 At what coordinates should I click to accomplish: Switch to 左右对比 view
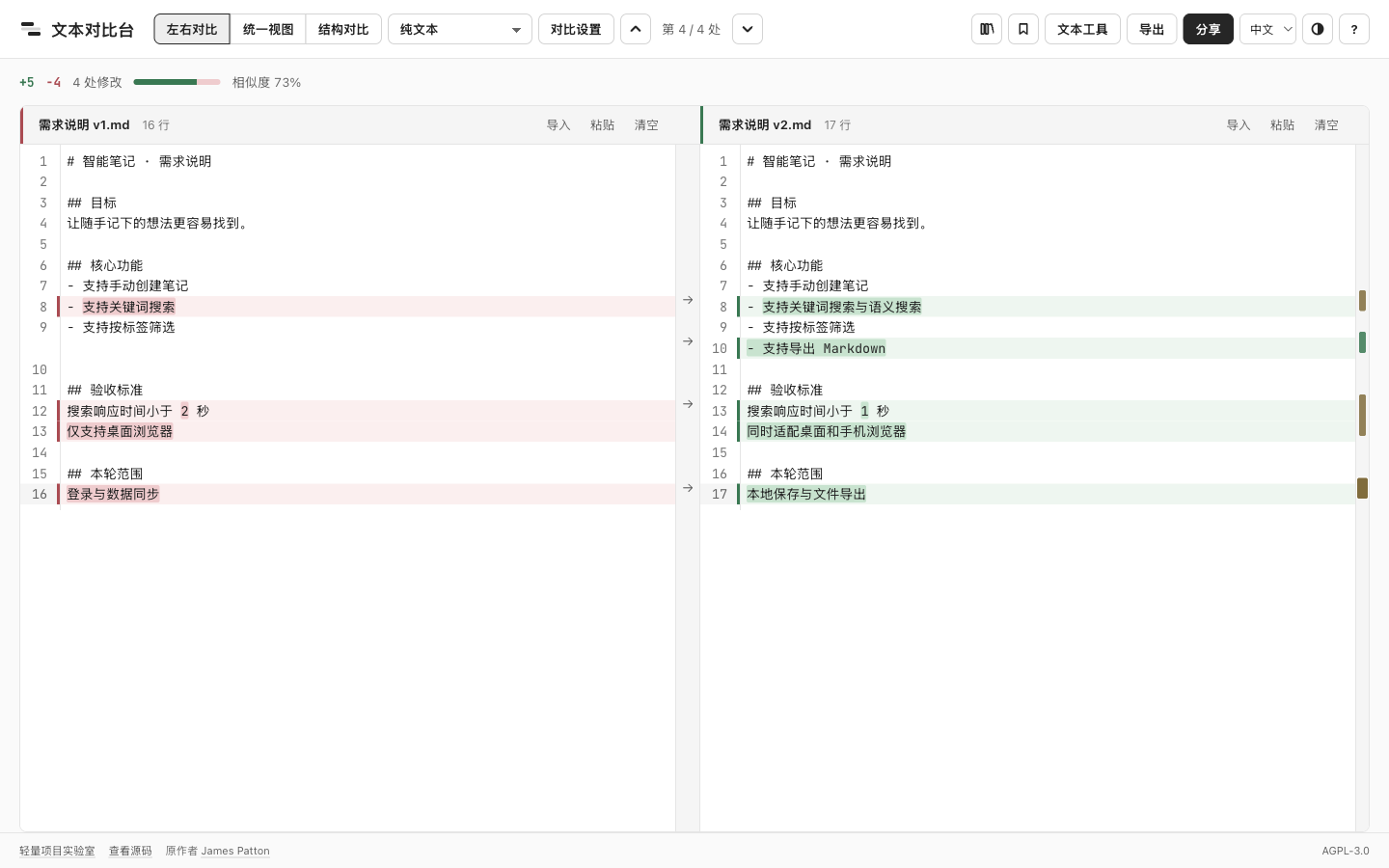point(192,29)
